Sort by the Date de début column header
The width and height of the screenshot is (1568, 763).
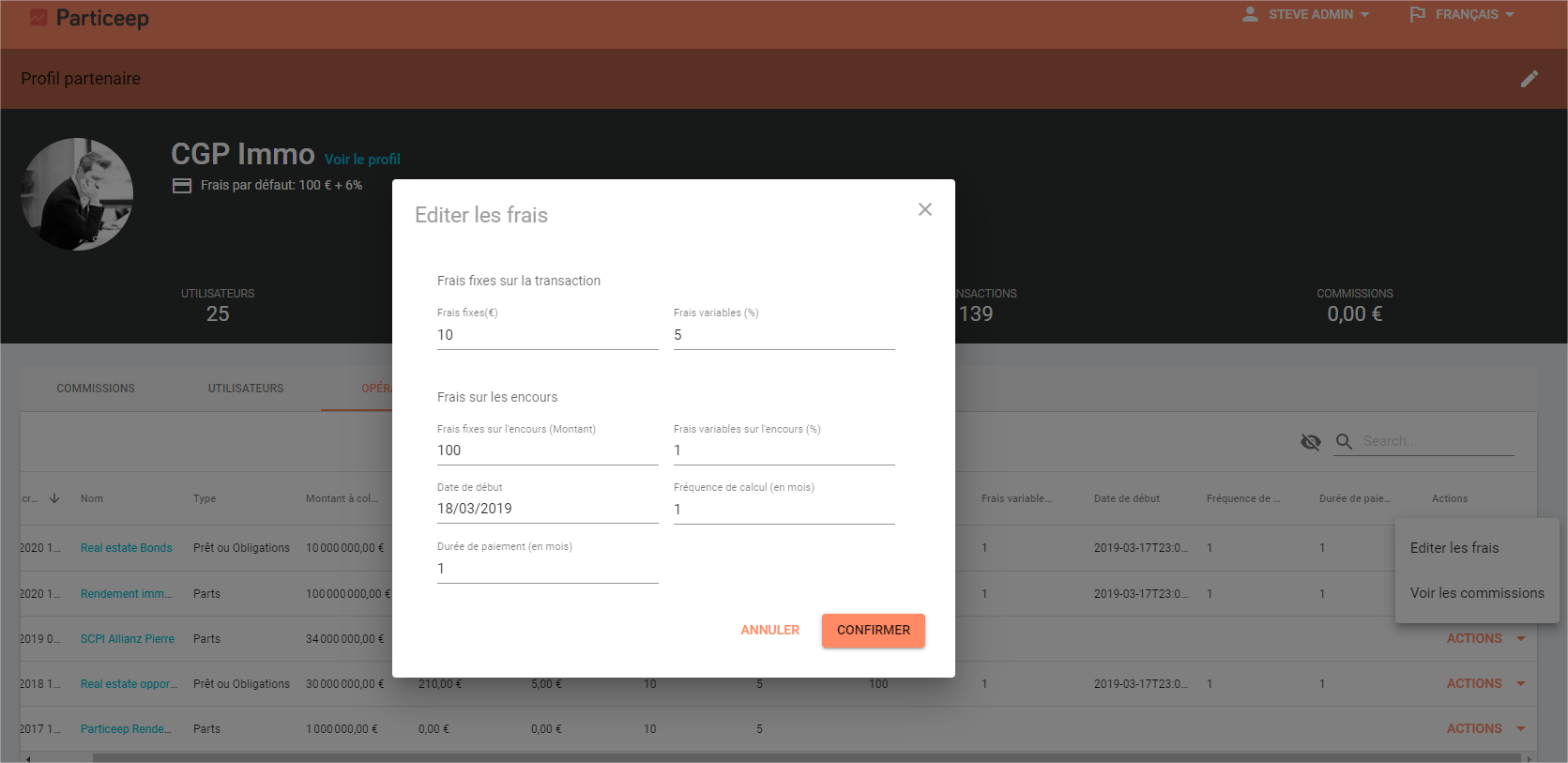(x=1127, y=498)
